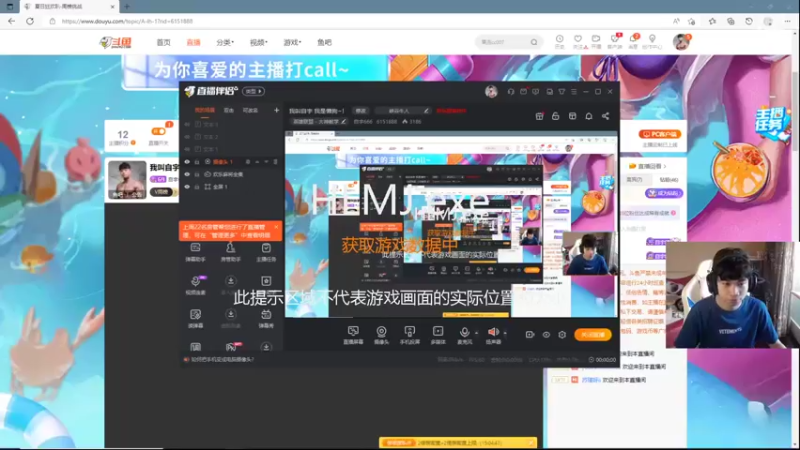
Task: Hide the 欢乐麻将全集 source layer
Action: (187, 174)
